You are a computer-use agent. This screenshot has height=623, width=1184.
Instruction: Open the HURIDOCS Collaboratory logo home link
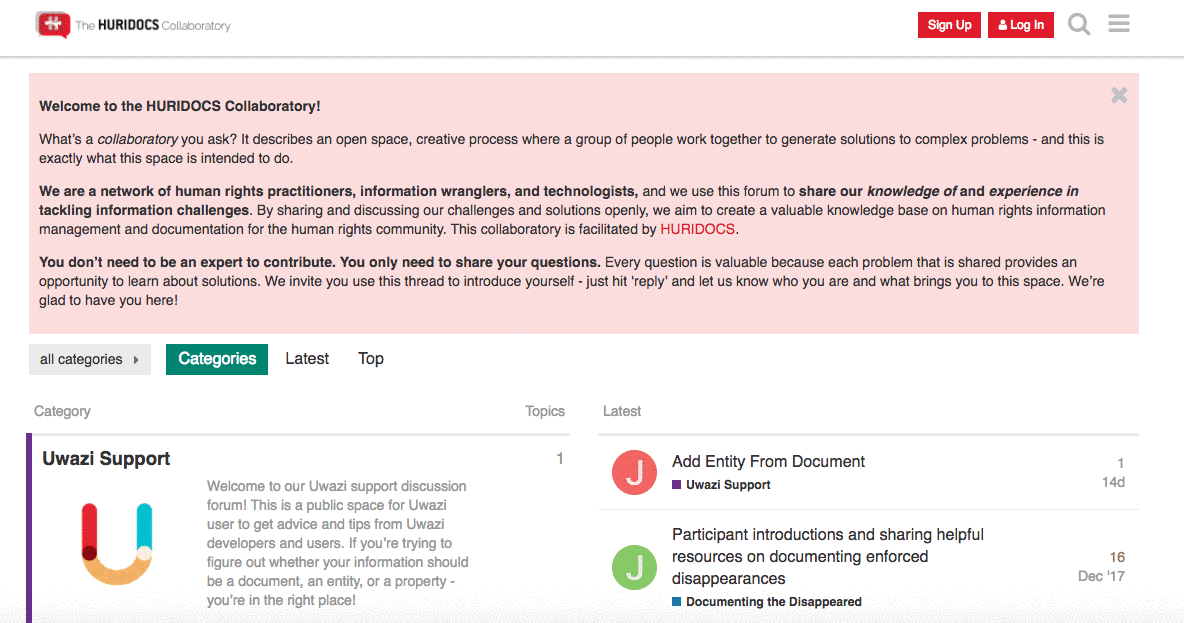(133, 25)
